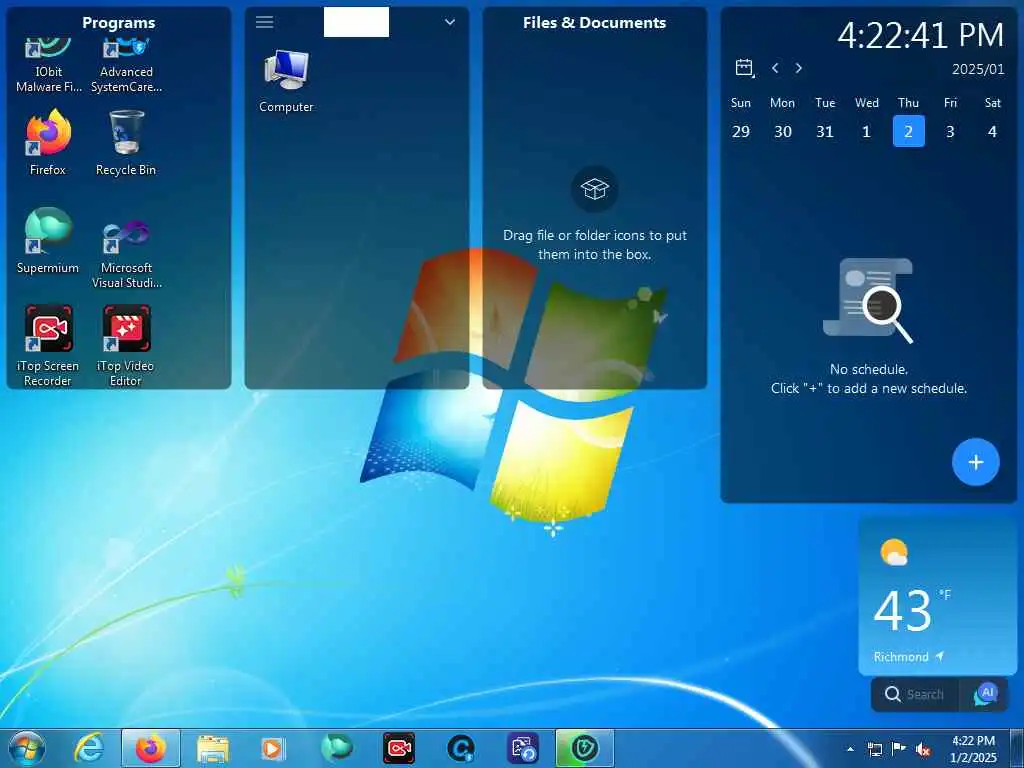
Task: Select Sunday 29 in calendar
Action: click(741, 131)
